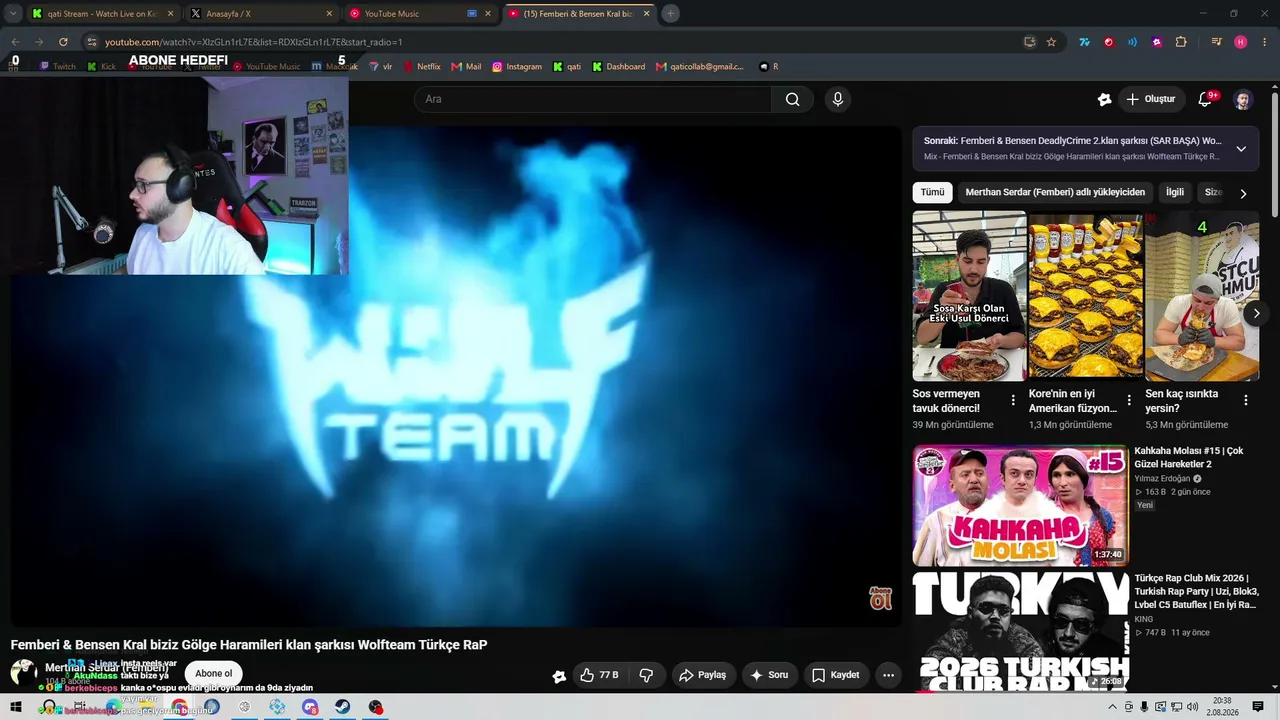
Task: Open 'Türkçe Rap Club Mix 2026' video title
Action: click(1196, 591)
